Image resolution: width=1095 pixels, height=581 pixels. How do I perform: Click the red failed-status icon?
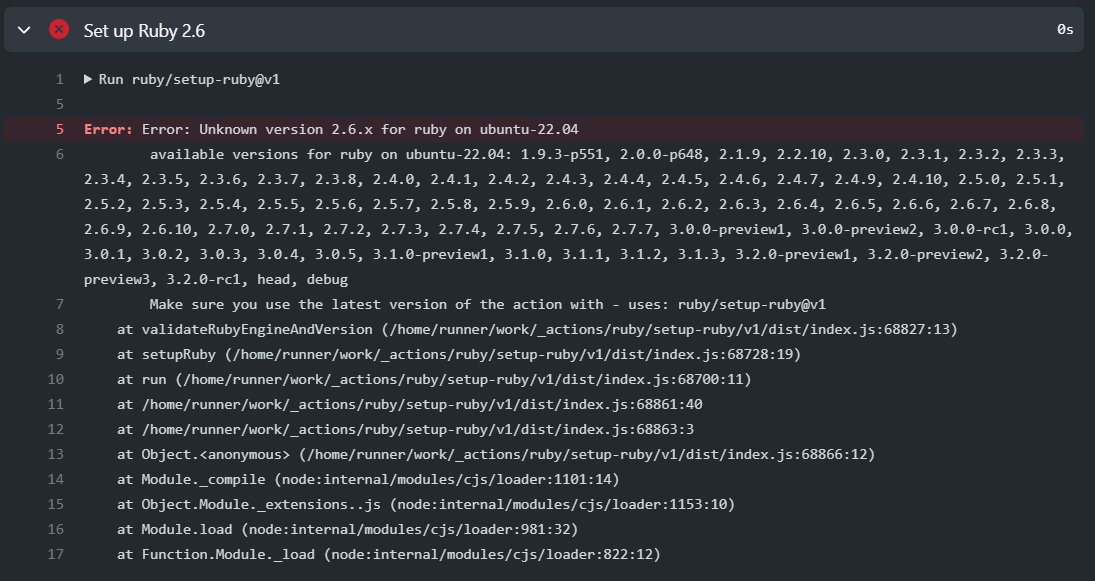coord(59,29)
